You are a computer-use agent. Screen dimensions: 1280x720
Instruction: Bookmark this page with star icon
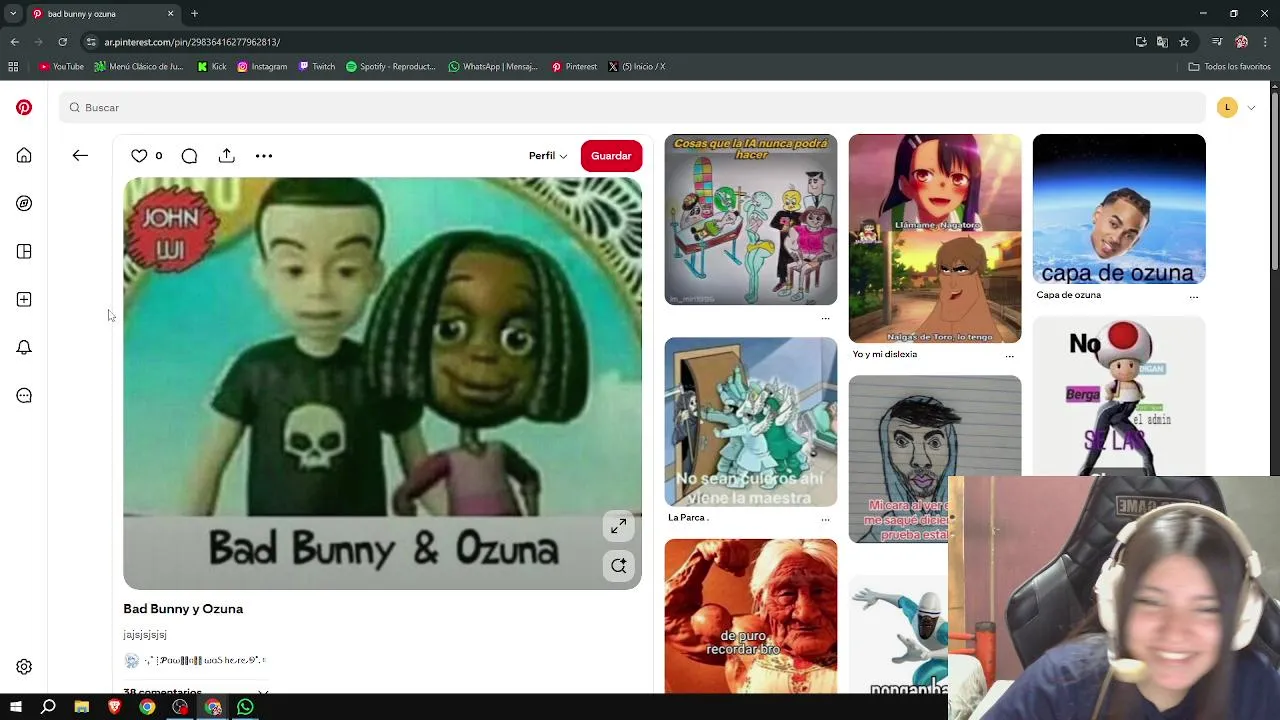(x=1184, y=42)
